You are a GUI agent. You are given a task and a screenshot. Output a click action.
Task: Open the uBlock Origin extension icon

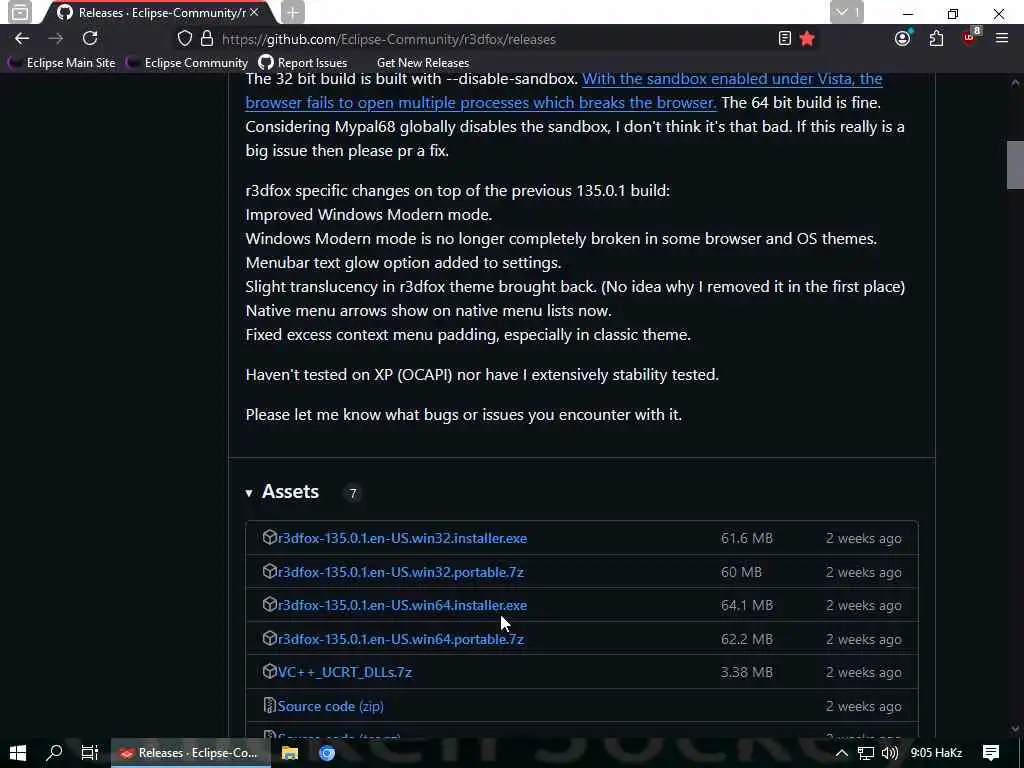click(970, 38)
